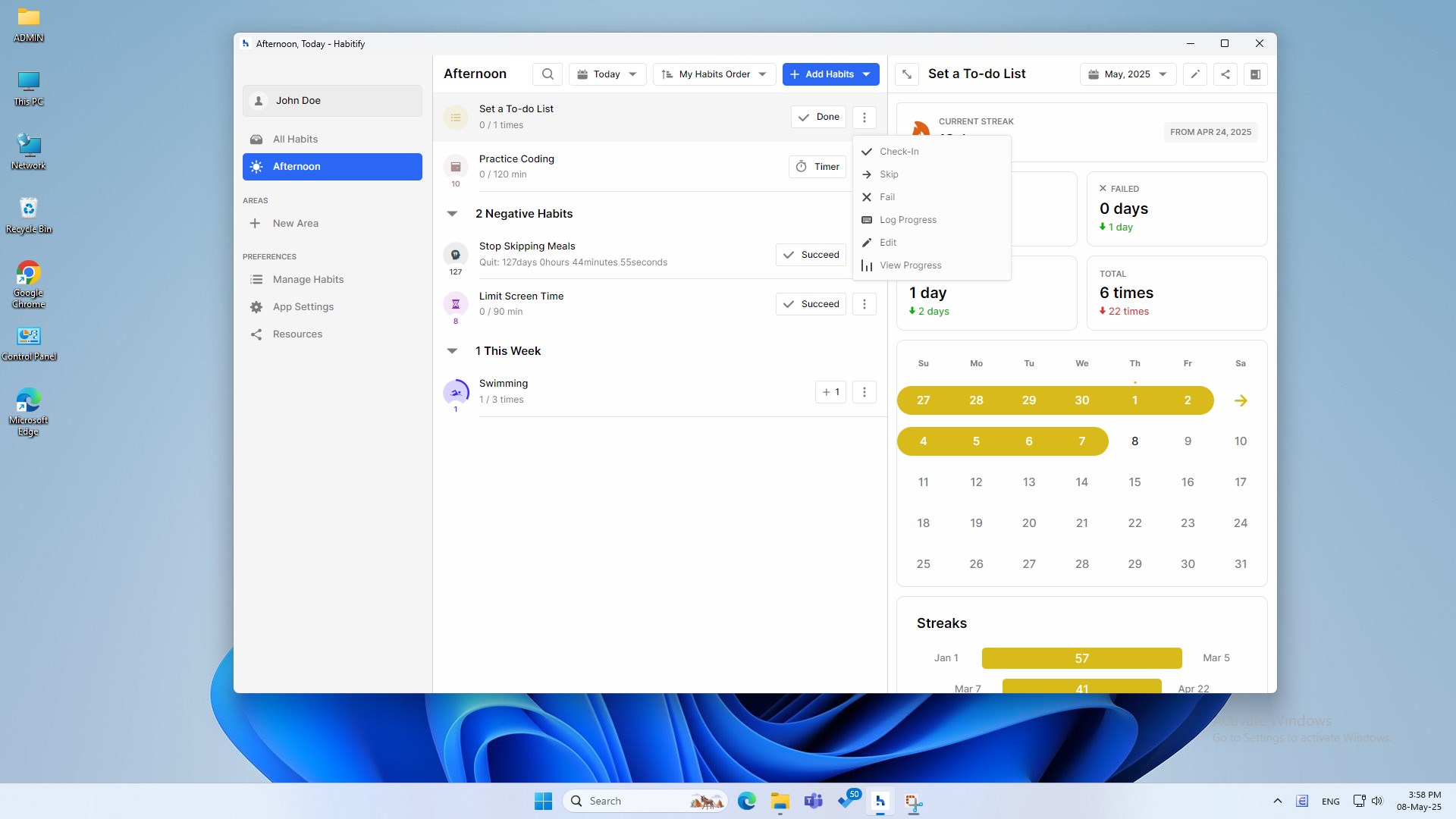This screenshot has width=1456, height=819.
Task: Click the expand panel arrows icon
Action: (x=906, y=74)
